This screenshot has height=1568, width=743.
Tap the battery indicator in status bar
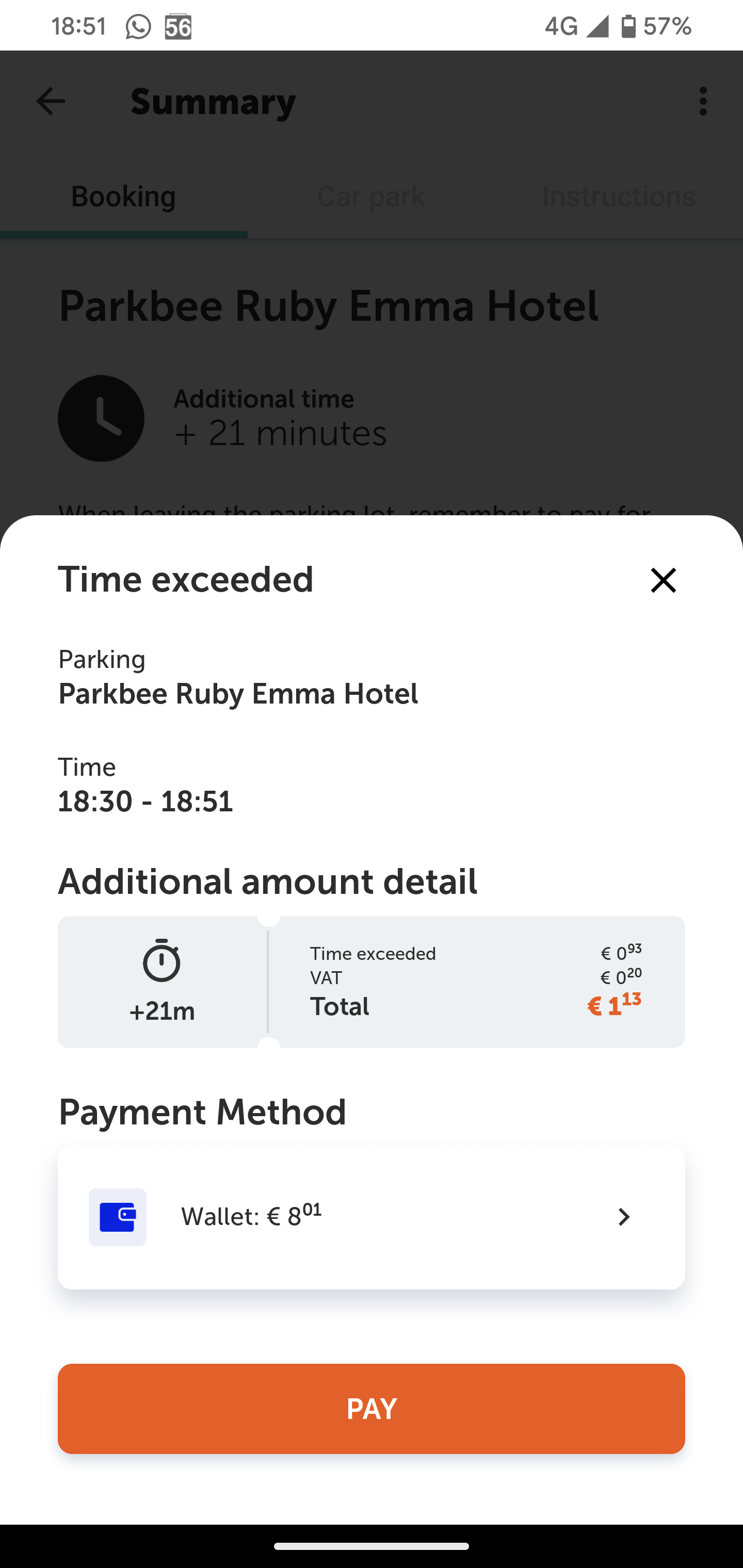(x=628, y=27)
